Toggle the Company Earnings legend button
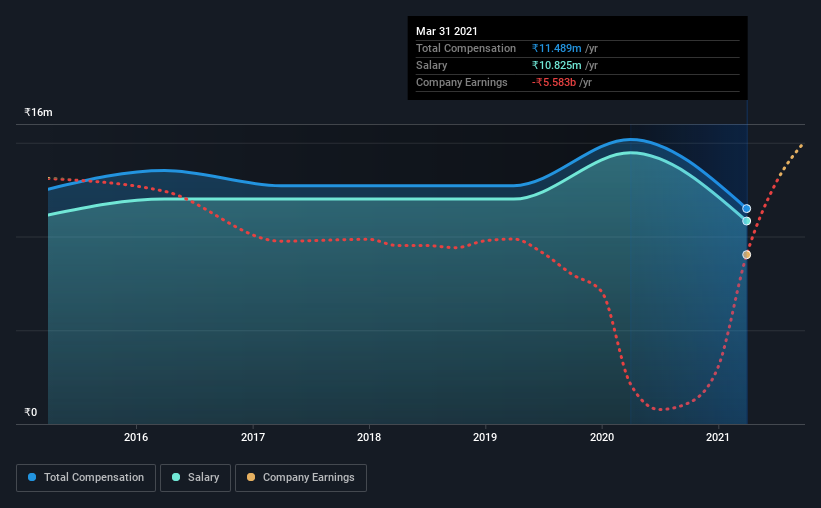This screenshot has width=821, height=508. (x=301, y=478)
